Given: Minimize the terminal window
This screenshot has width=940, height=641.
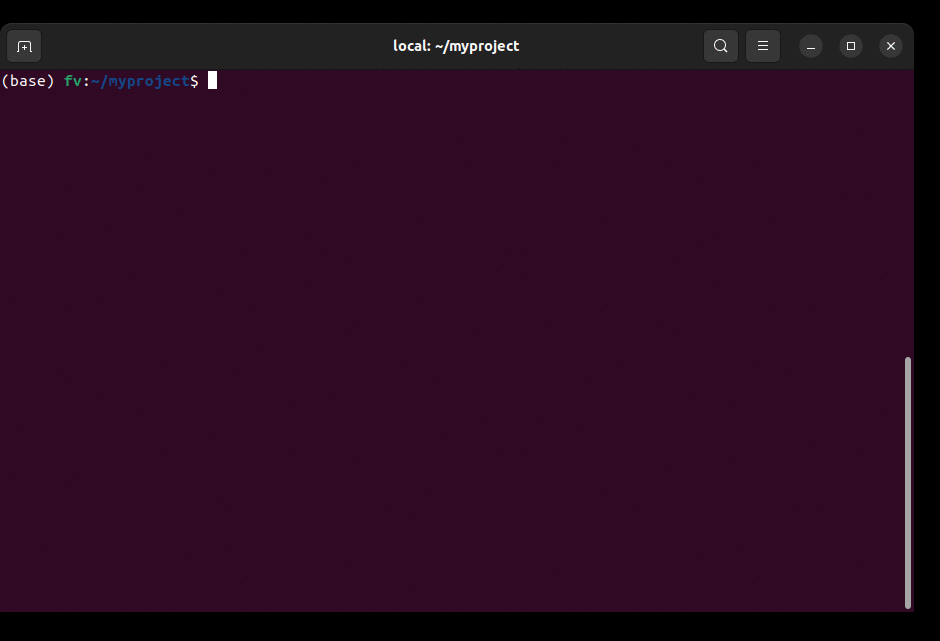Looking at the screenshot, I should [809, 45].
